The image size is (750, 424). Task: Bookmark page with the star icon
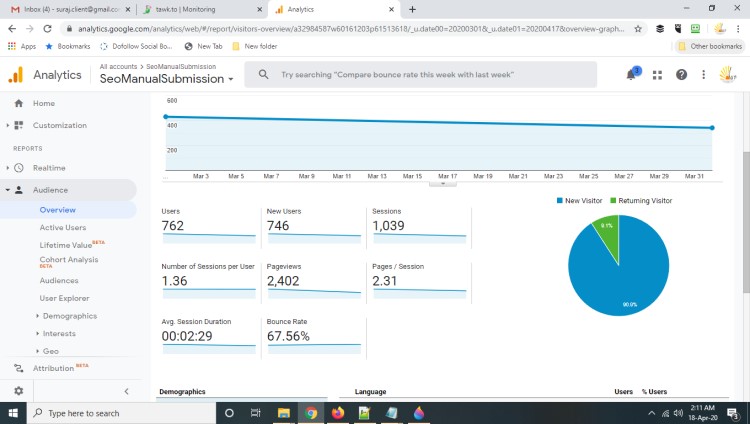(x=638, y=29)
